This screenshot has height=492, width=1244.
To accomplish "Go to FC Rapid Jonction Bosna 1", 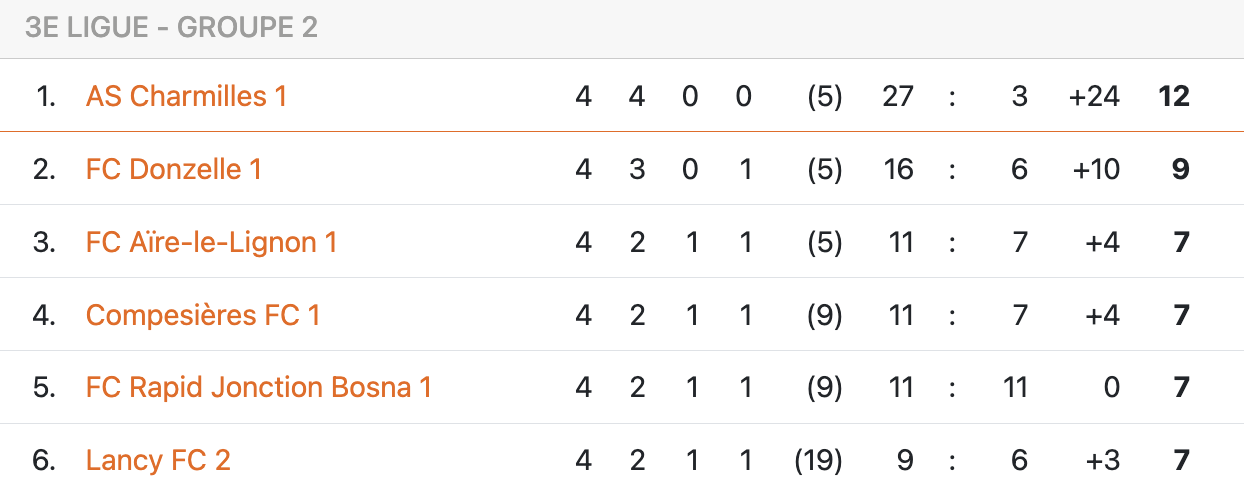I will tap(258, 387).
